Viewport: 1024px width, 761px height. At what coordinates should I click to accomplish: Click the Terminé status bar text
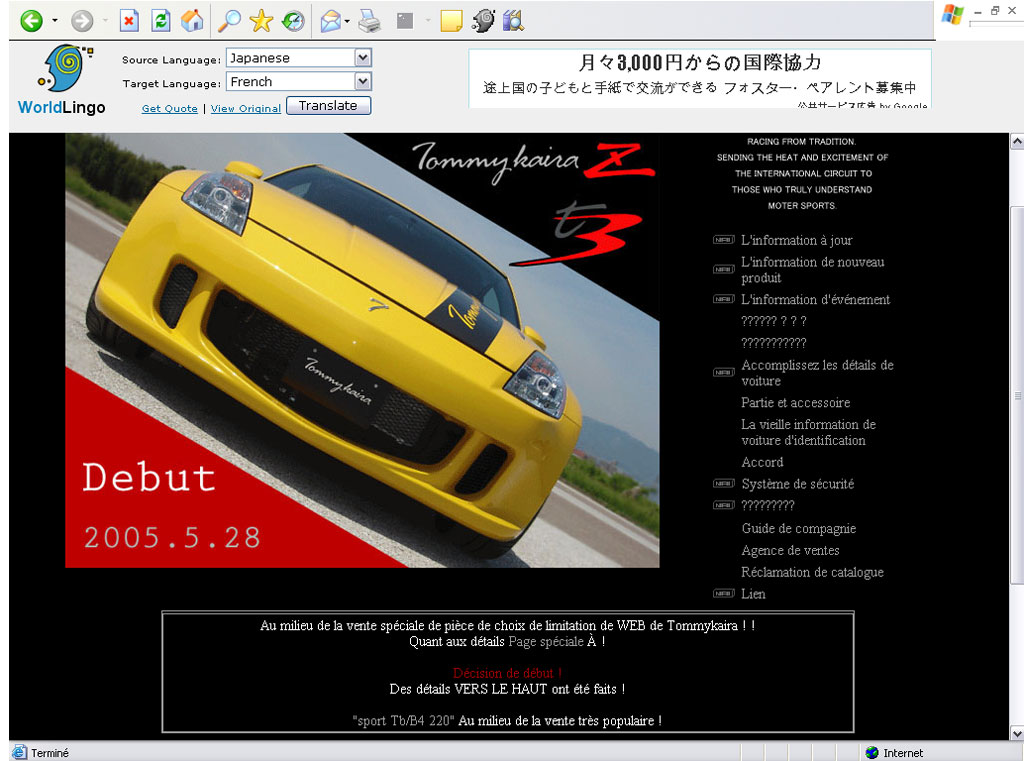tap(50, 753)
